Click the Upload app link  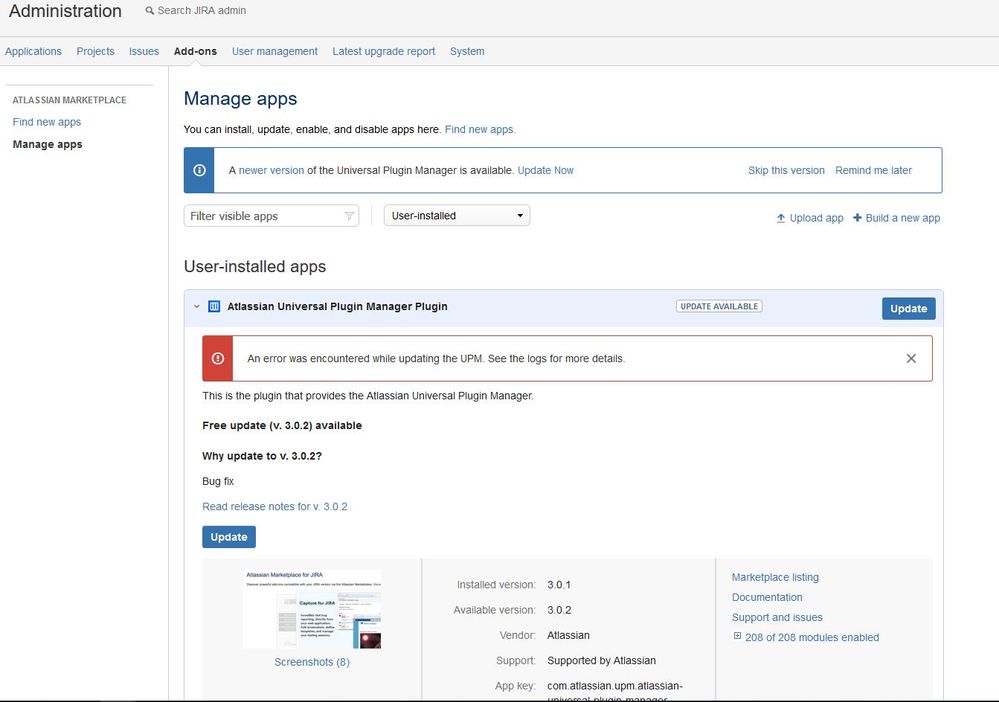(x=816, y=218)
